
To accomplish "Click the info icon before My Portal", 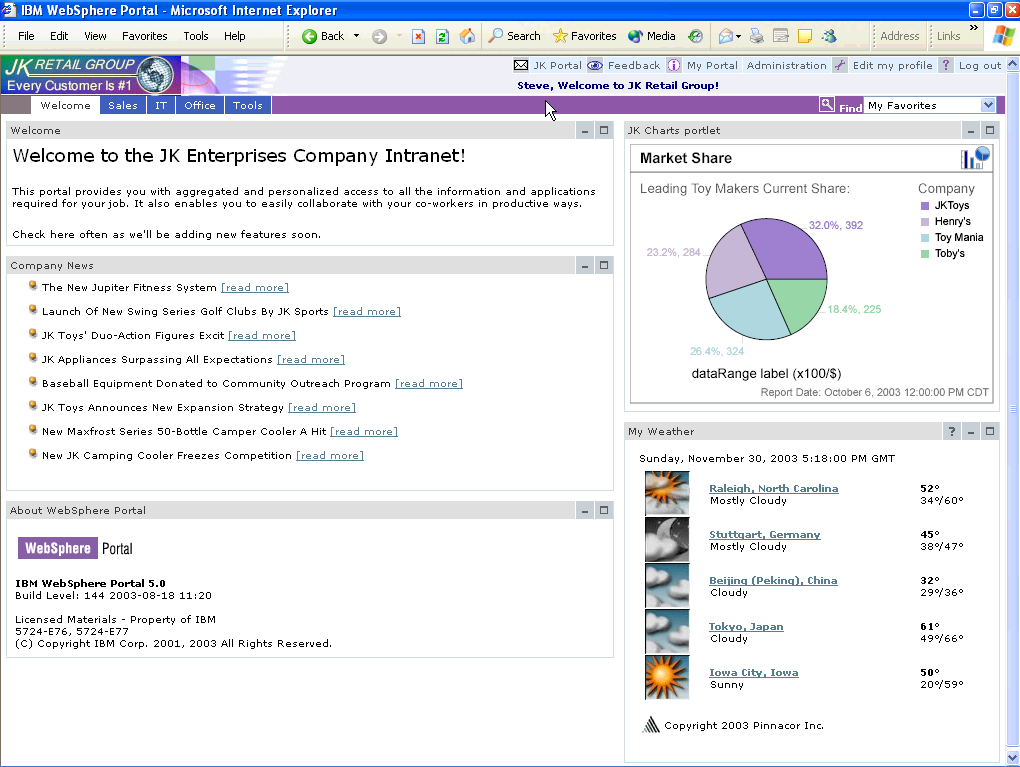I will [x=674, y=65].
